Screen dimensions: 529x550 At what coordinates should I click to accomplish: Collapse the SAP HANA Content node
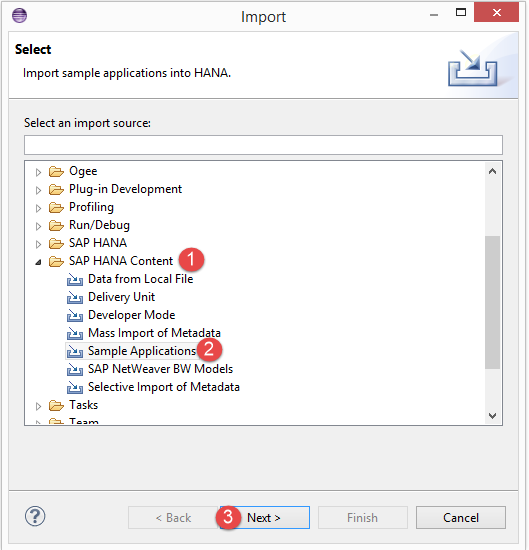[x=38, y=262]
